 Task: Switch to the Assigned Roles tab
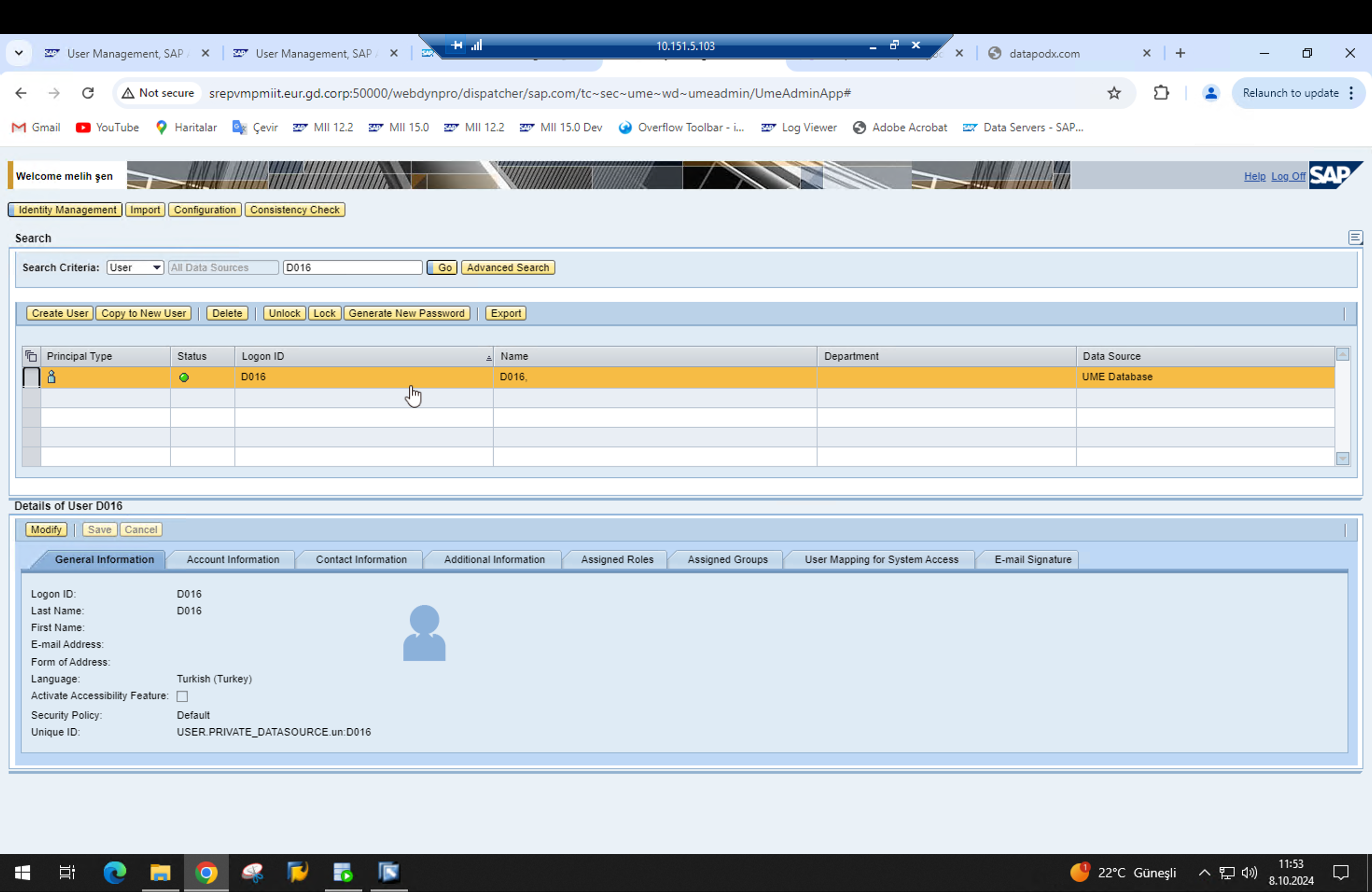tap(616, 559)
